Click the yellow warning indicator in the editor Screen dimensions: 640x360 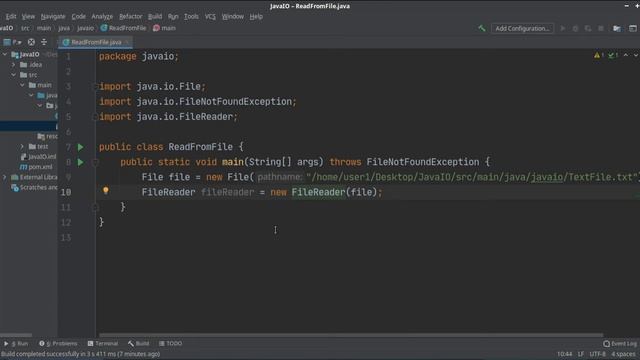598,55
